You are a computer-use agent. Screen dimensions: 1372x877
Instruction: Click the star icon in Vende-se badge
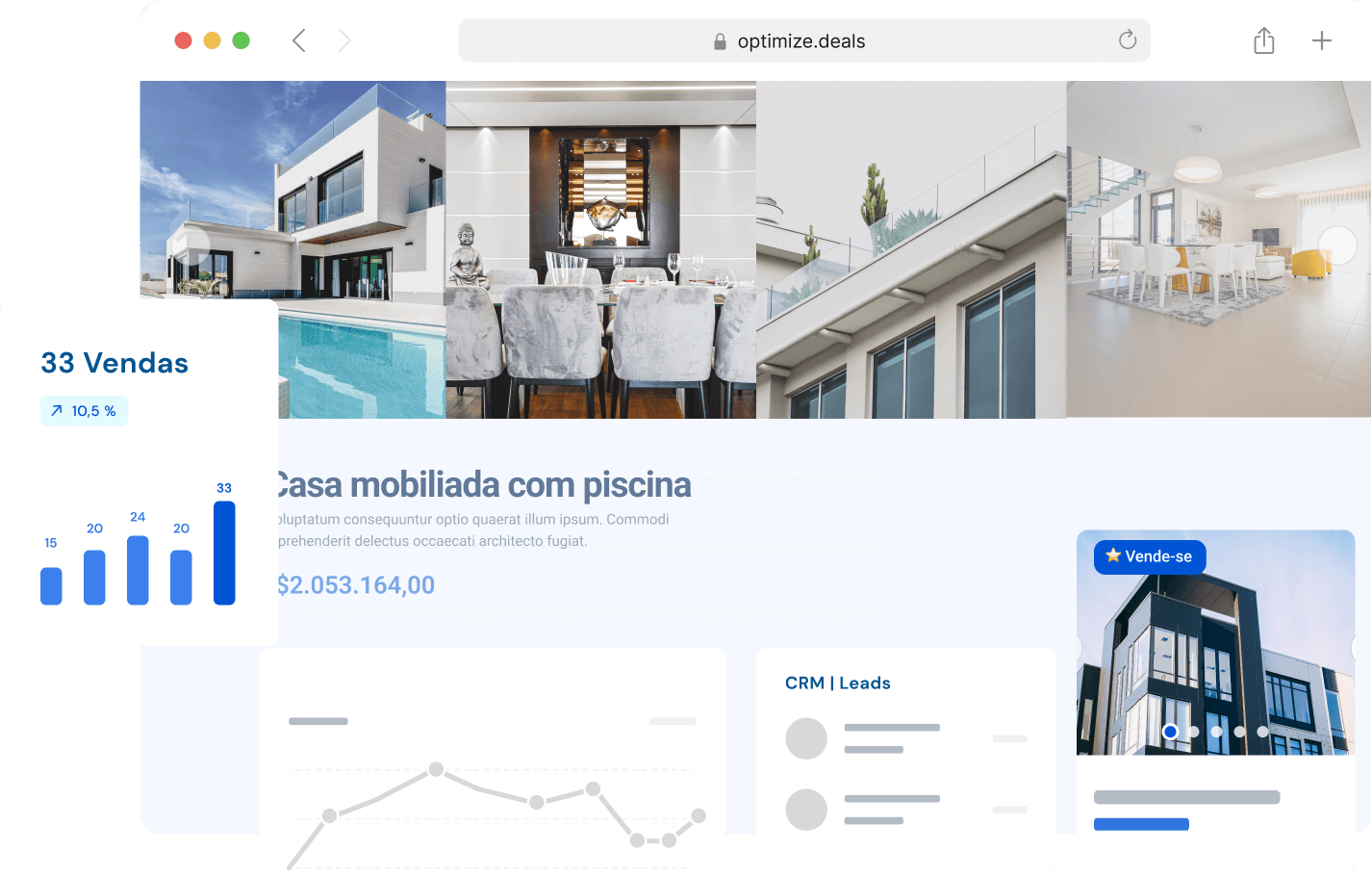(x=1113, y=555)
